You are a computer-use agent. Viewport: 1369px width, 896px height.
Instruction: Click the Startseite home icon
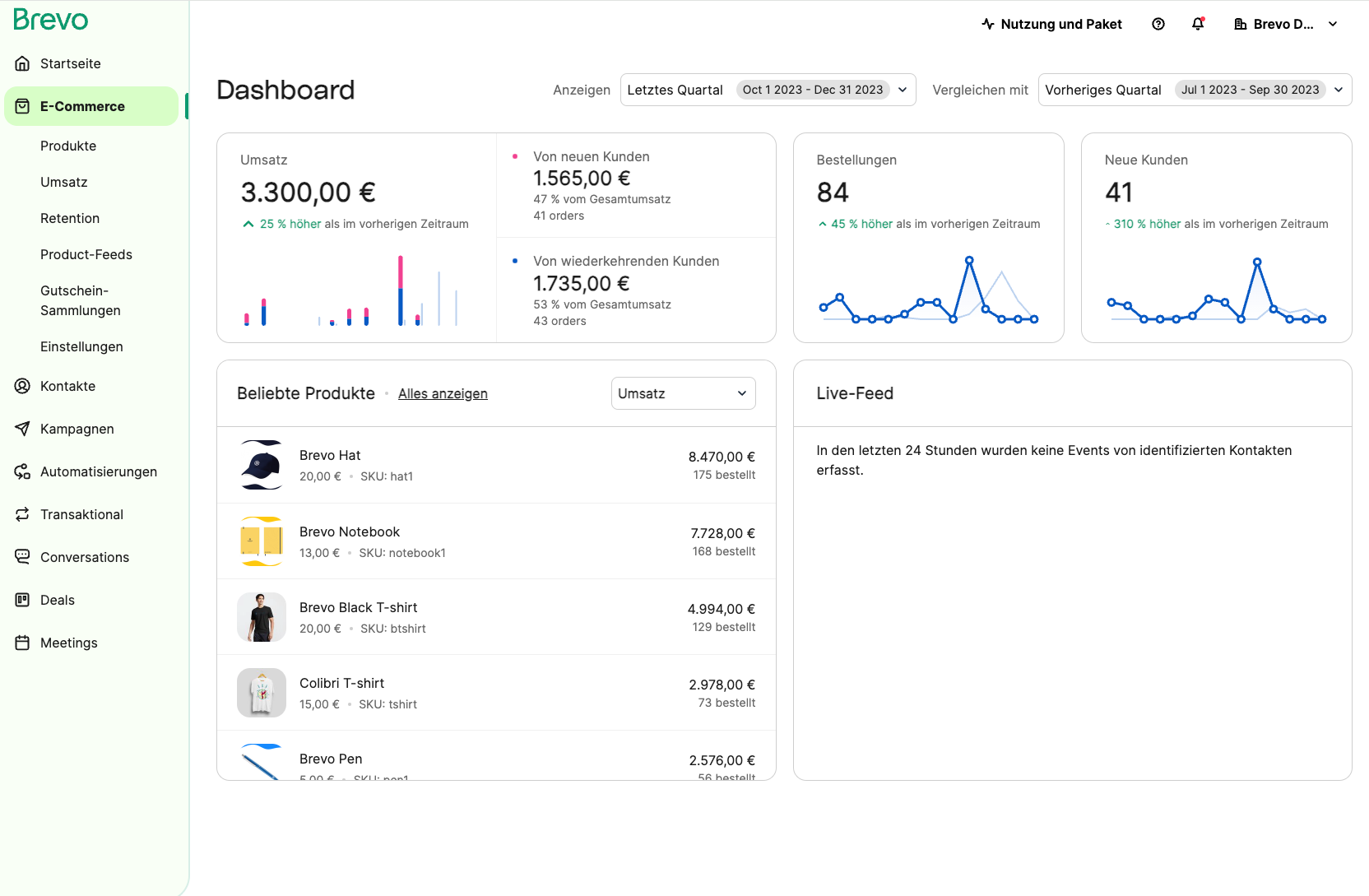pos(22,63)
